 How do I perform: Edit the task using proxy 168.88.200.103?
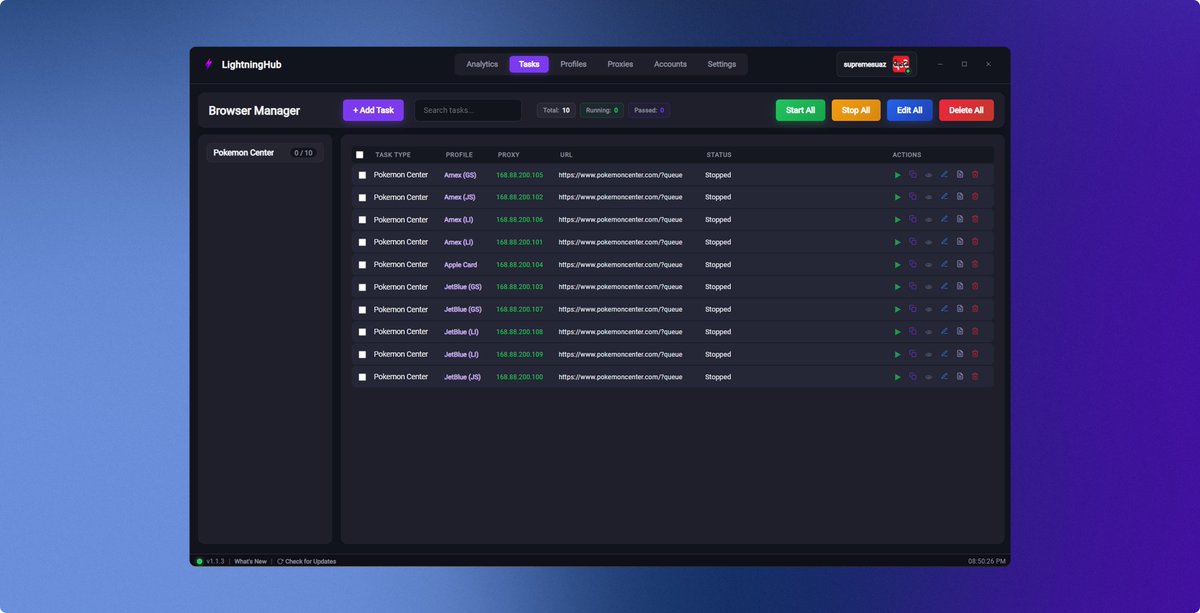[944, 287]
